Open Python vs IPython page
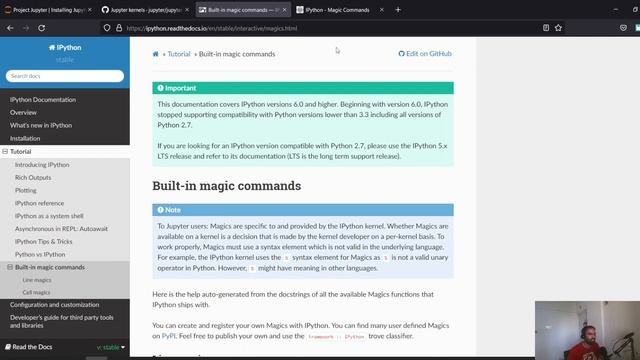Screen dimensions: 640x360 (x=40, y=254)
